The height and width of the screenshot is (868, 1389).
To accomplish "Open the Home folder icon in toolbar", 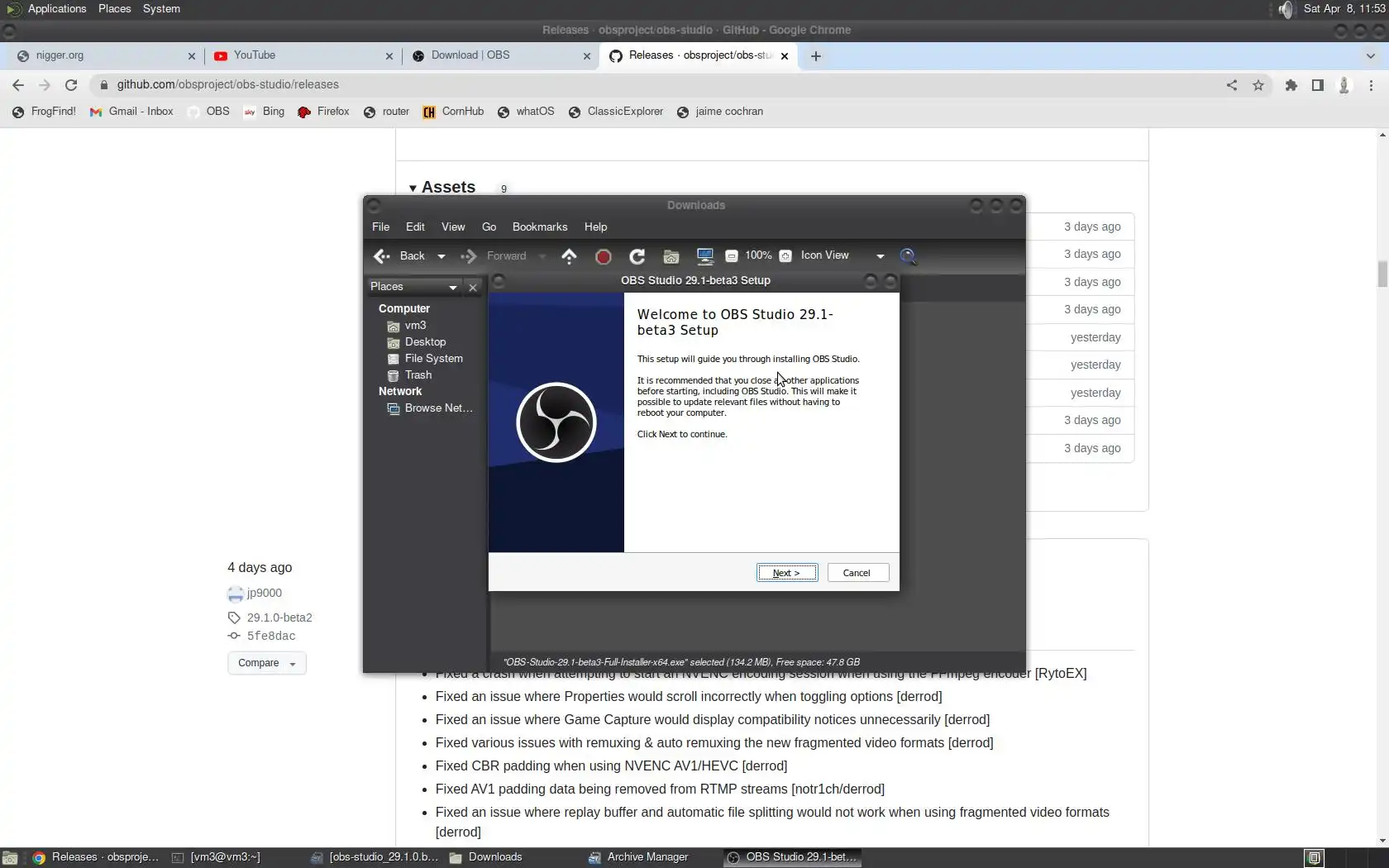I will 671,256.
